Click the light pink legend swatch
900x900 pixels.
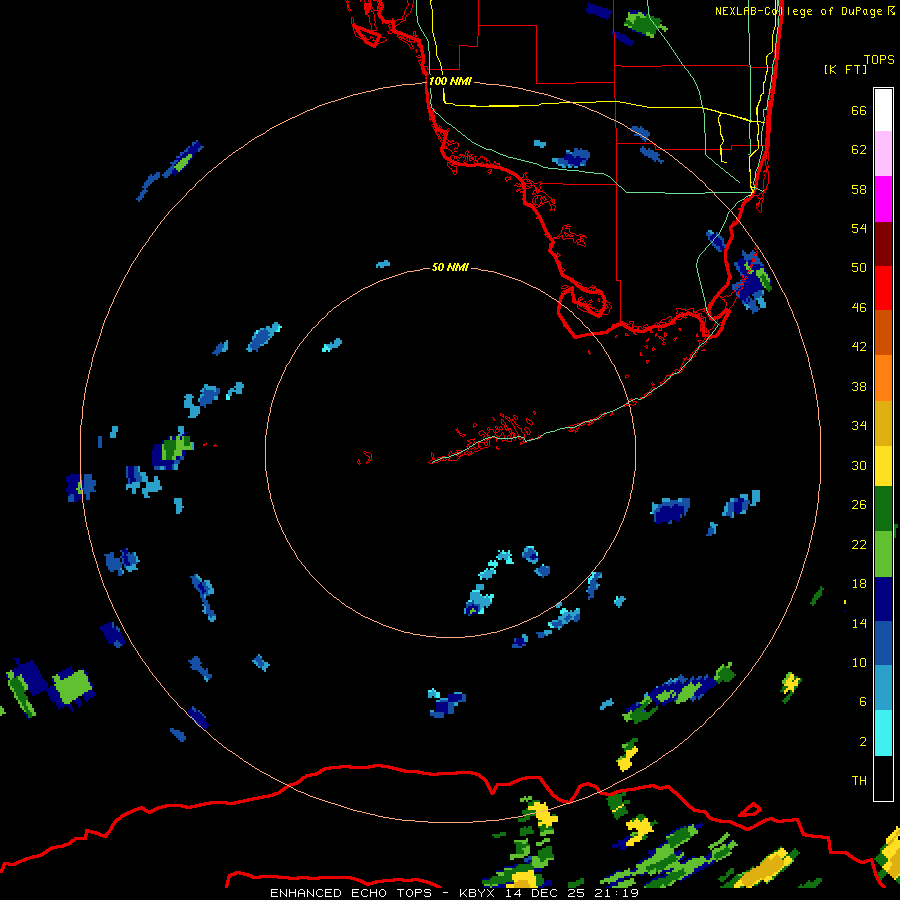[x=883, y=153]
